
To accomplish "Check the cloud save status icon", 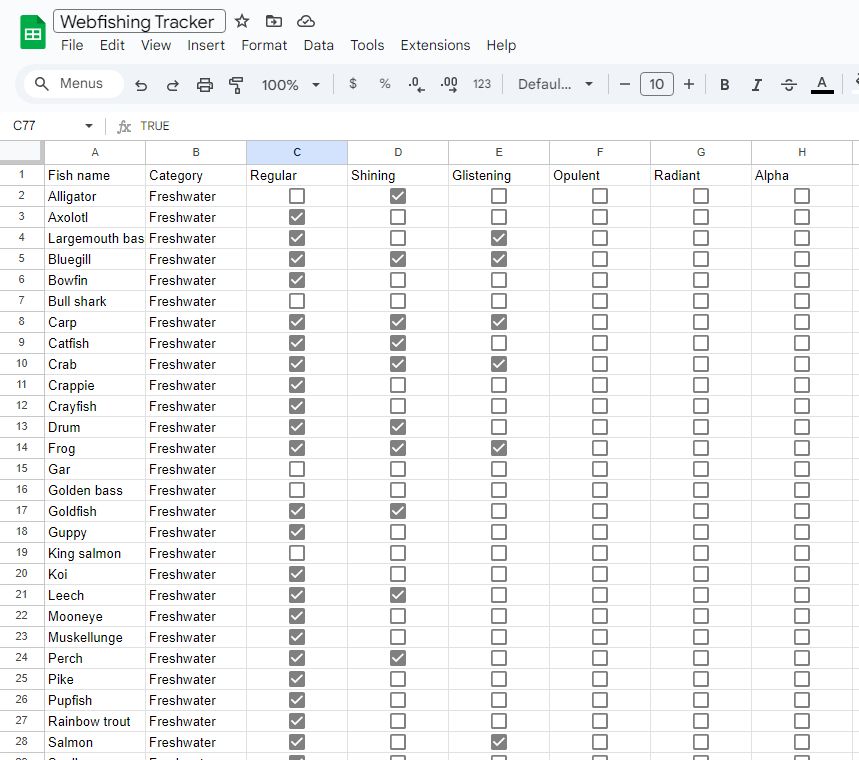I will coord(306,21).
